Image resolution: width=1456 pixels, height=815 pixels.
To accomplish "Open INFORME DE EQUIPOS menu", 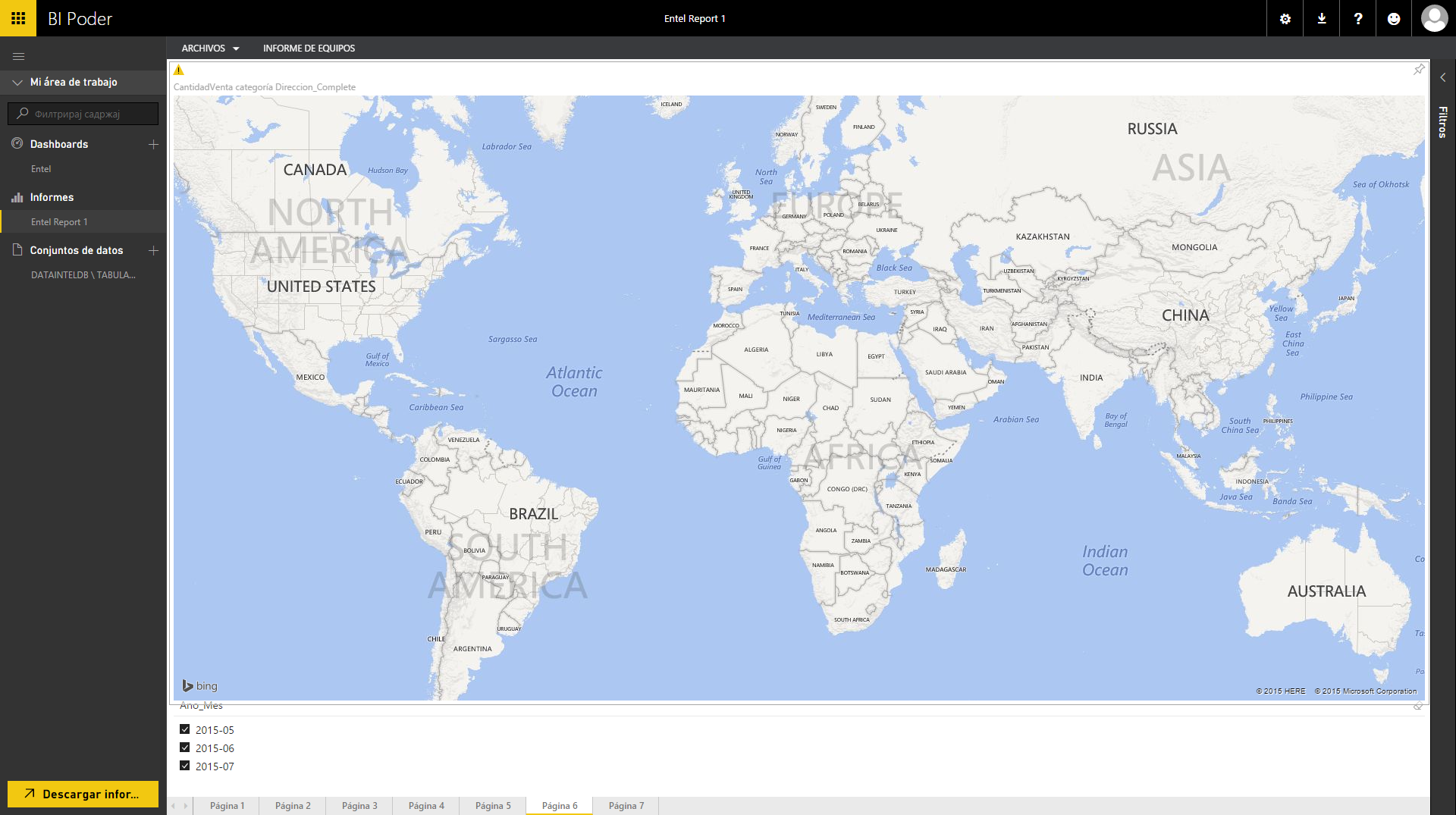I will coord(309,49).
